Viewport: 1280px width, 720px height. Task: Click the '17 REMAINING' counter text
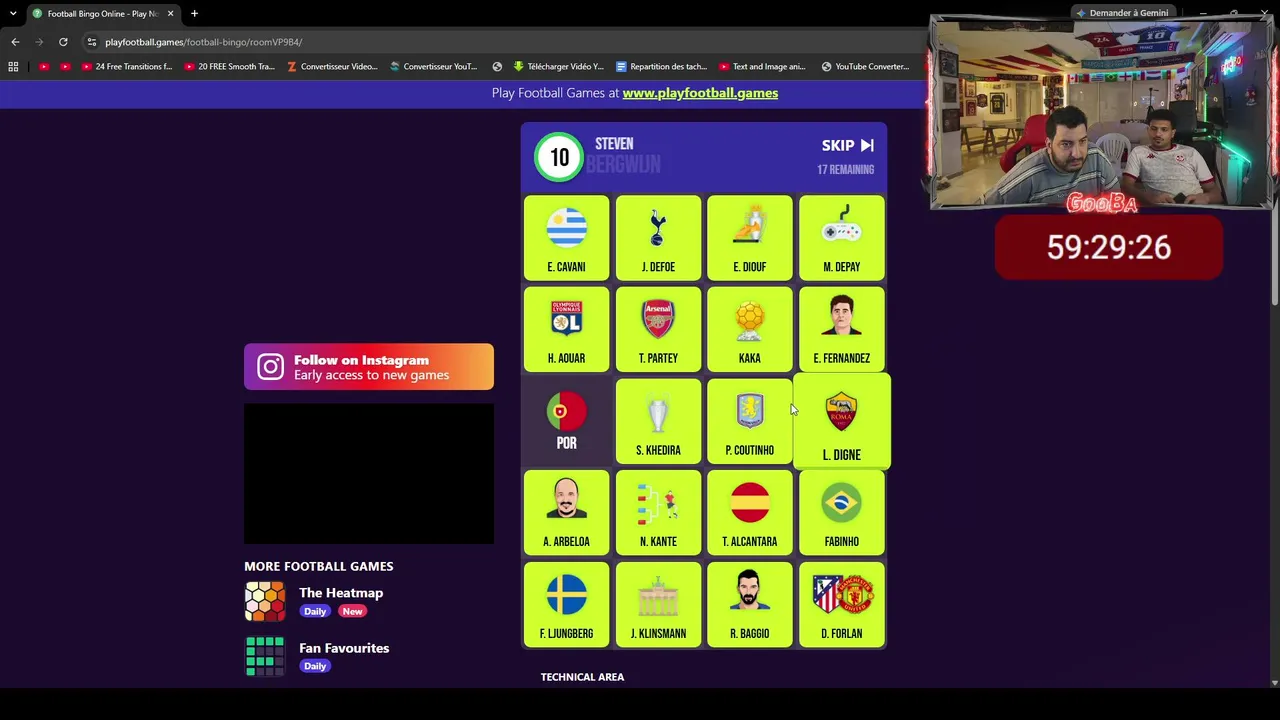(x=846, y=170)
